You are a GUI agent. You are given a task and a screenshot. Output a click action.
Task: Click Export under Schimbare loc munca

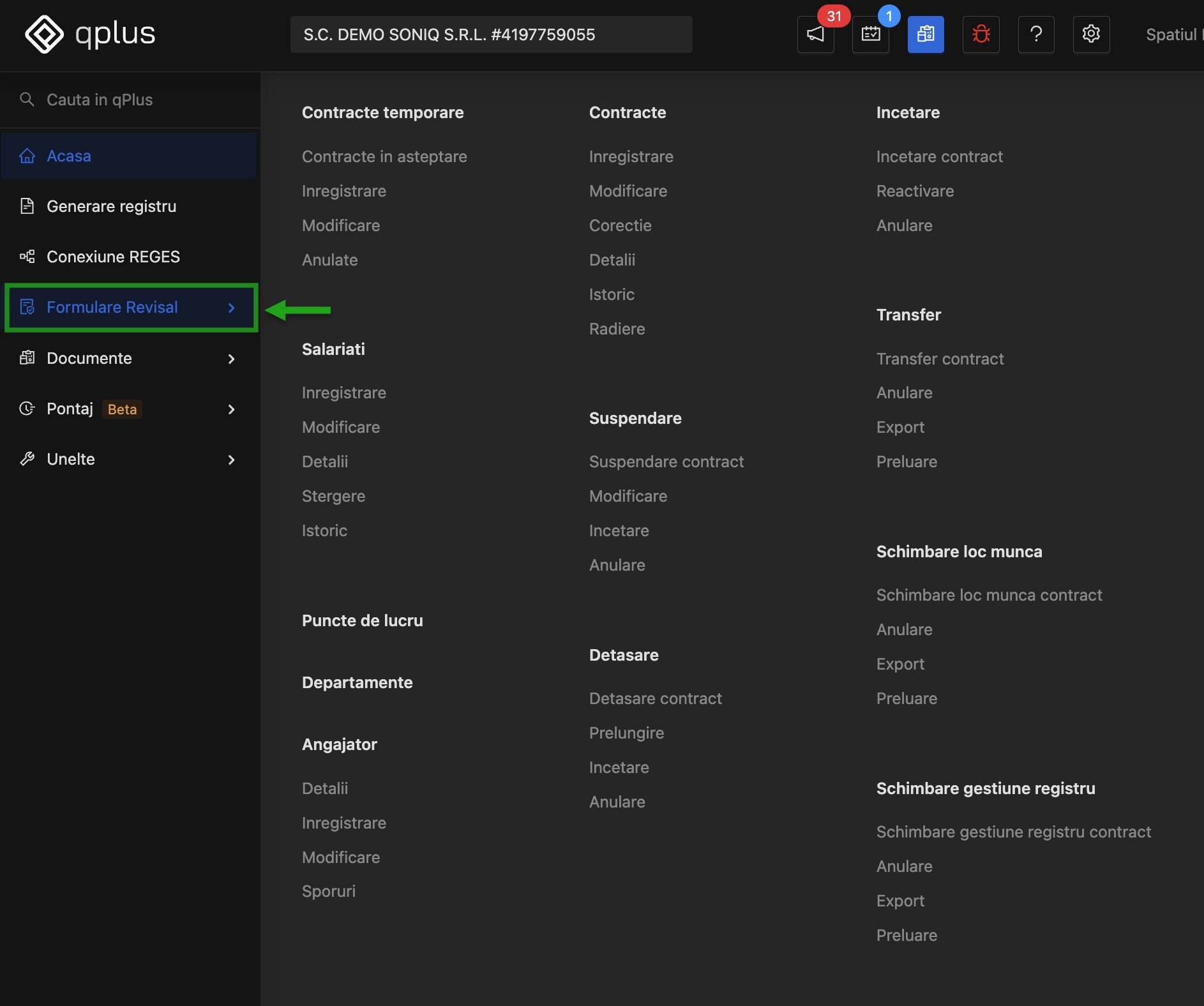coord(900,664)
